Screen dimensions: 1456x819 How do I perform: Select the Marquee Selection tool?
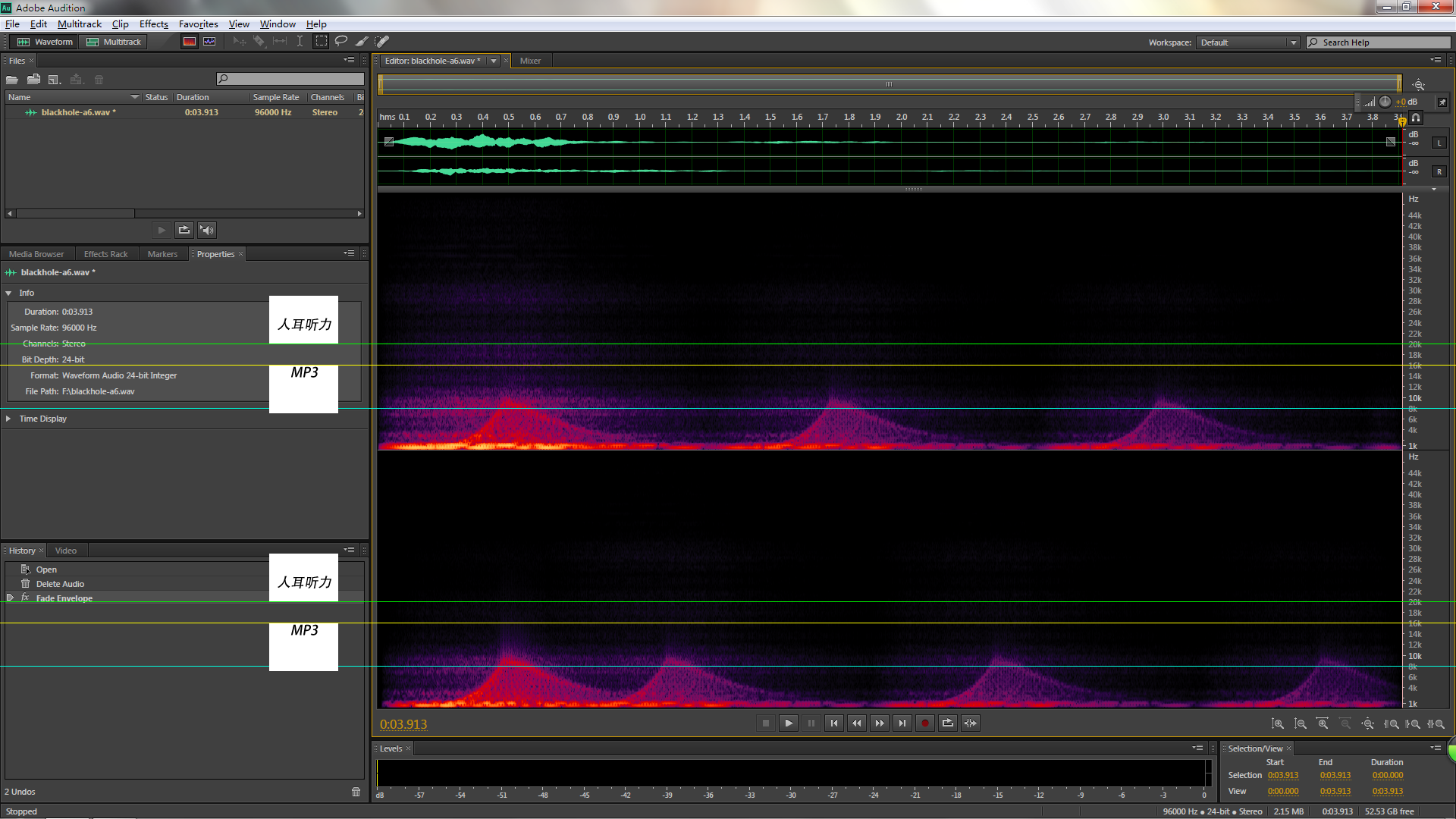322,42
